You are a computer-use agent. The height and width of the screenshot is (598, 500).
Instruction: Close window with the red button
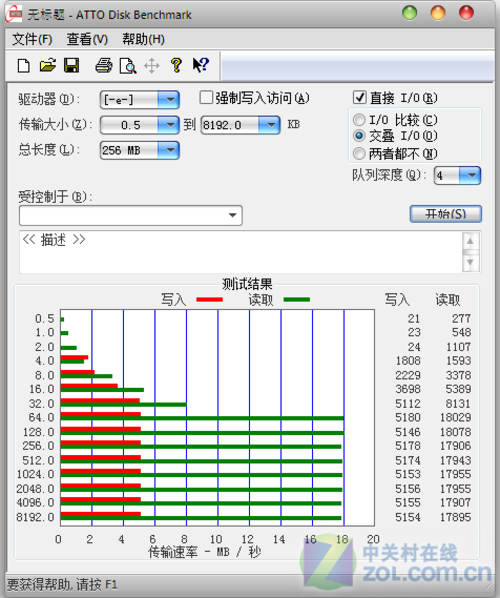pos(466,13)
